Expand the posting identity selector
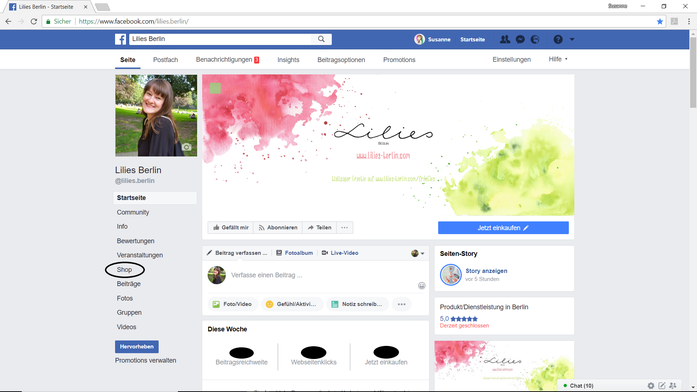The width and height of the screenshot is (697, 392). click(417, 253)
